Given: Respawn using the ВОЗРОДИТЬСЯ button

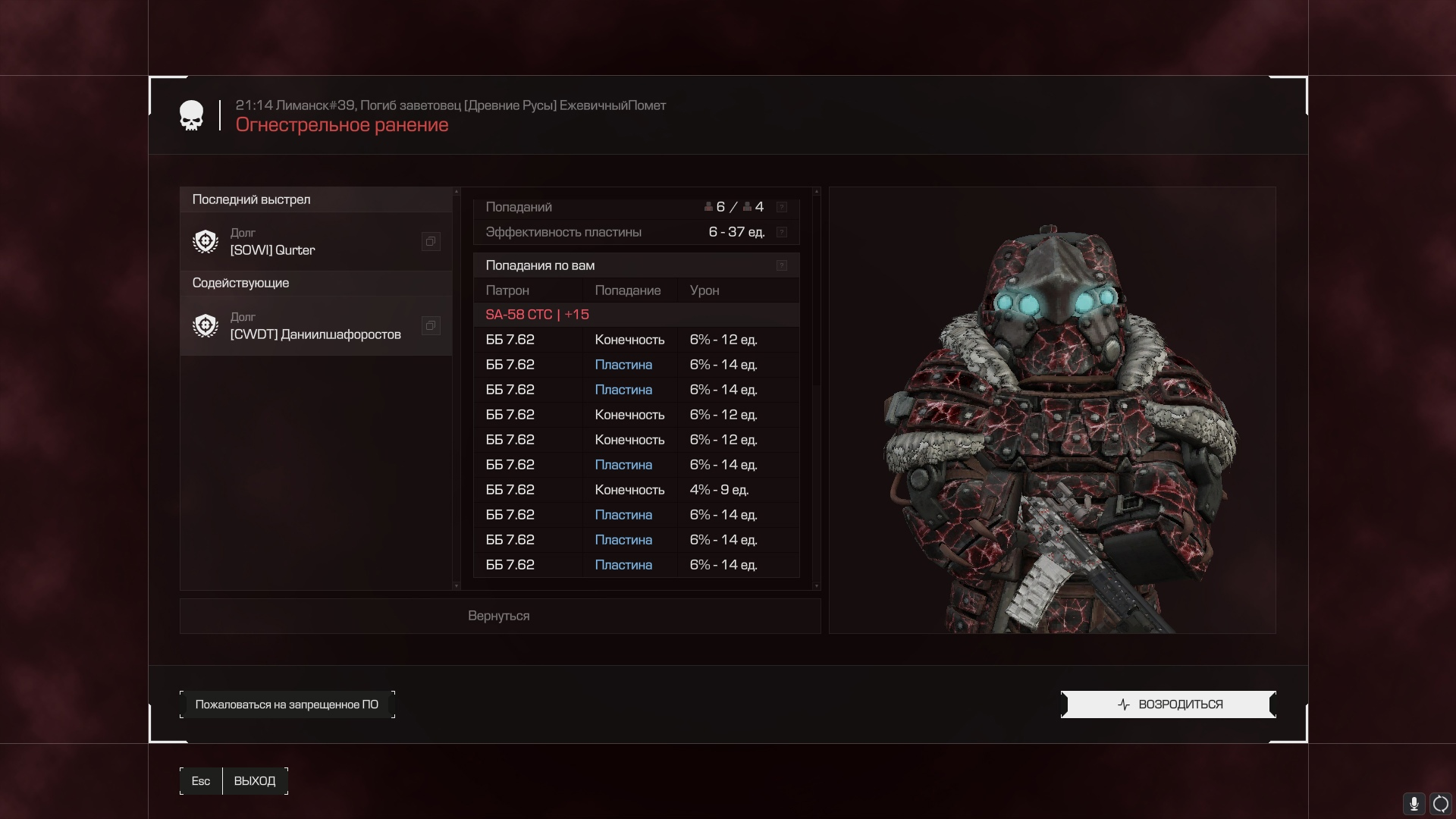Looking at the screenshot, I should click(x=1169, y=704).
